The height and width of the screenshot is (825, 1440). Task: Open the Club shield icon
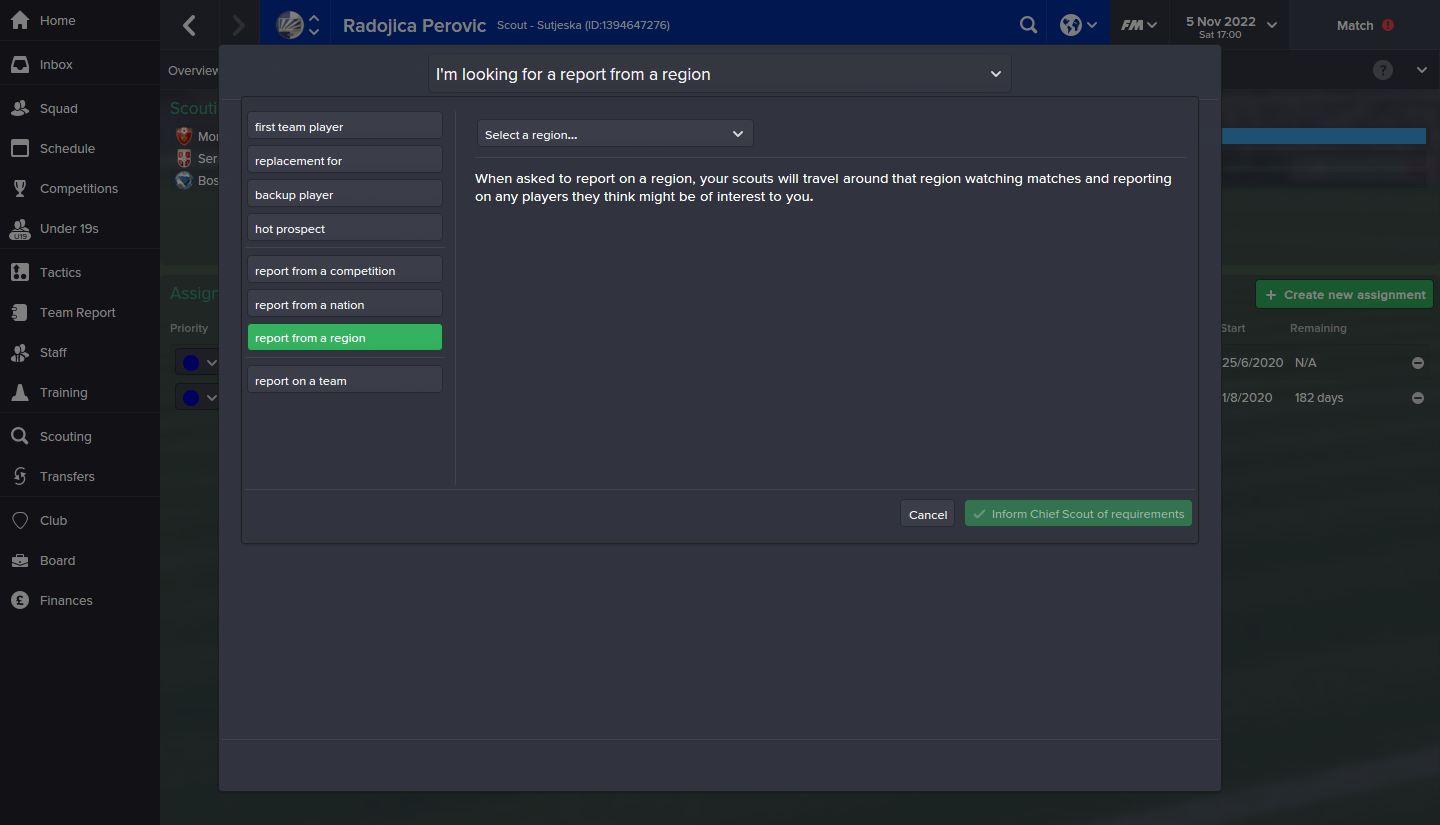(x=20, y=520)
